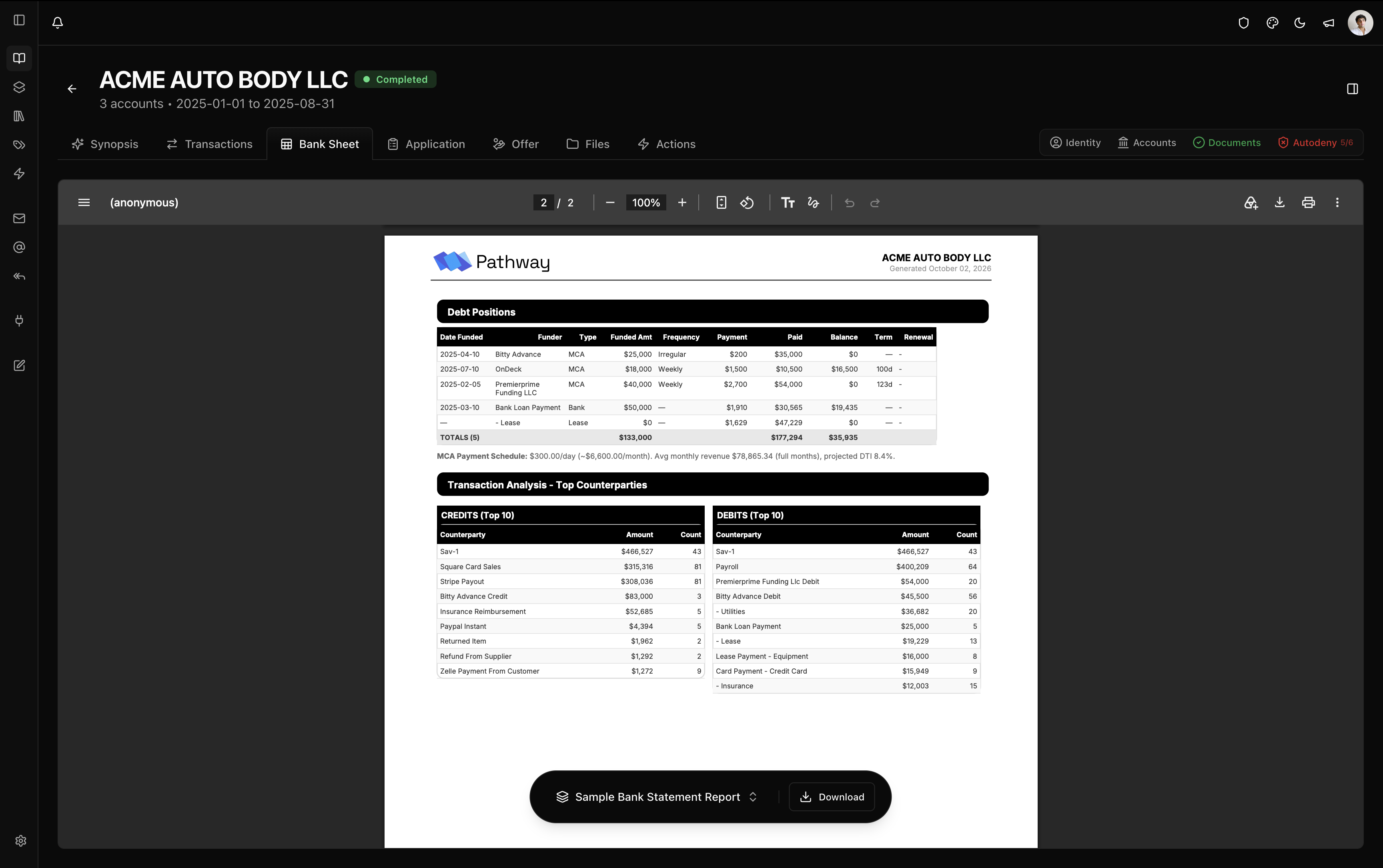Open the at-sign sidebar icon
1383x868 pixels.
(19, 248)
